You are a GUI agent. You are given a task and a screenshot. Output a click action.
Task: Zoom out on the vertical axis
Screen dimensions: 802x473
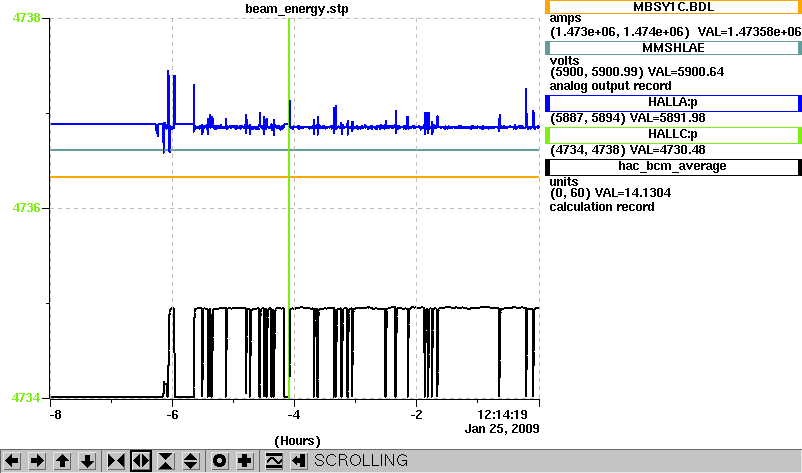191,461
